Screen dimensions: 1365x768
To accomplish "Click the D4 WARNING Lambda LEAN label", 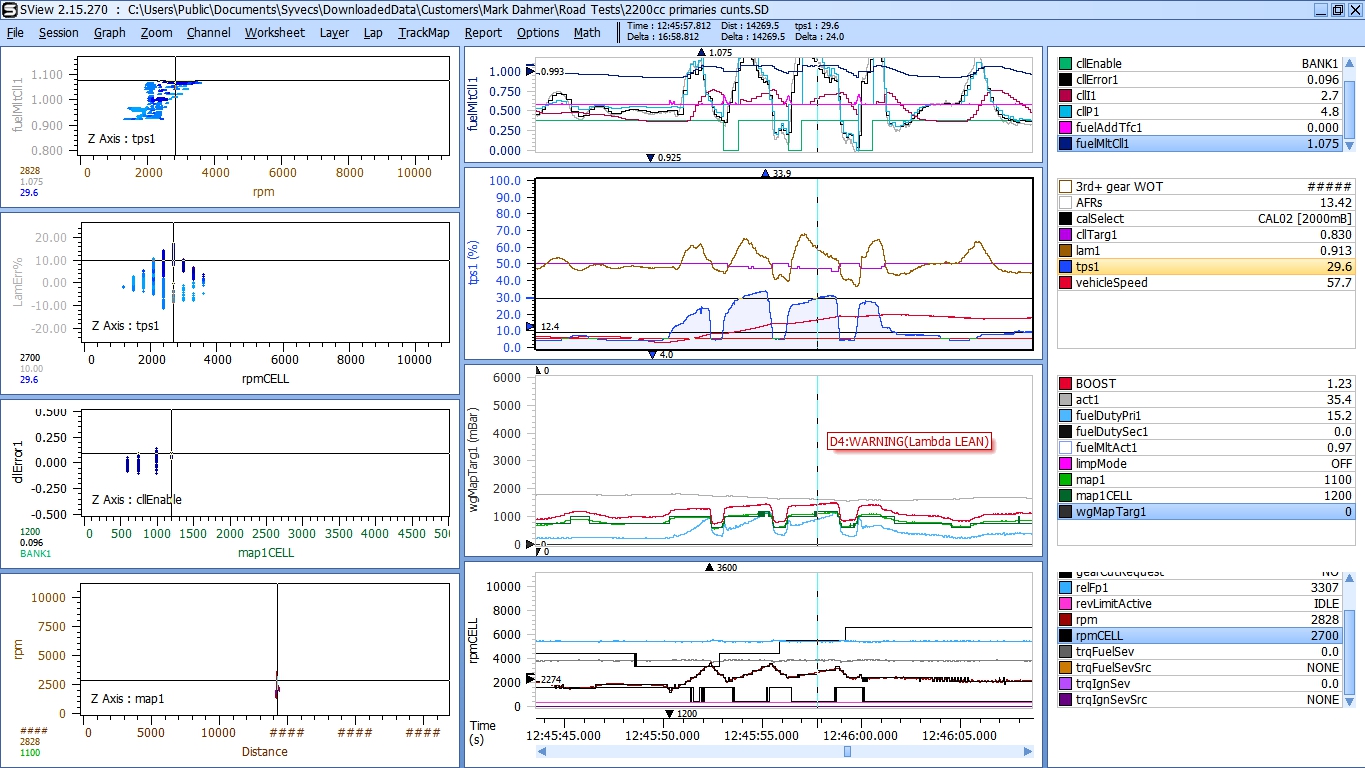I will [x=909, y=442].
